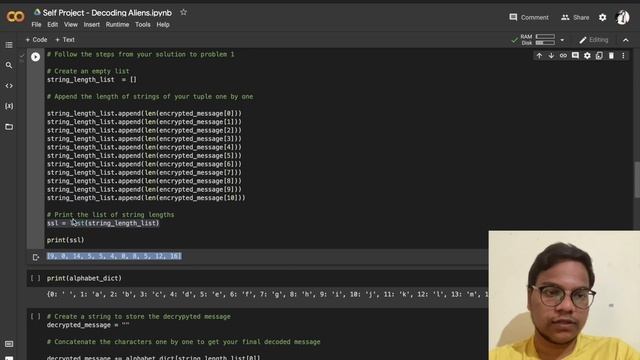Run the print(alphabet_dict) cell
Image resolution: width=640 pixels, height=360 pixels.
(36, 278)
